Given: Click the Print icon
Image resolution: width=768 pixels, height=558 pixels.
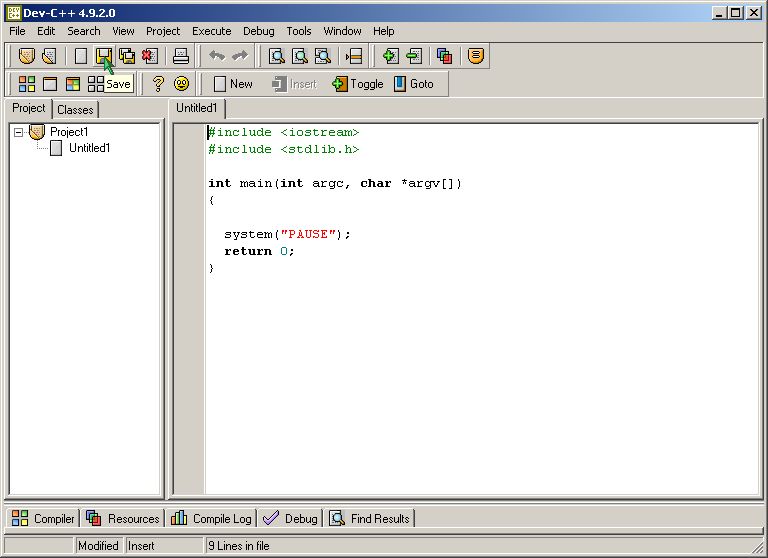Looking at the screenshot, I should [181, 56].
